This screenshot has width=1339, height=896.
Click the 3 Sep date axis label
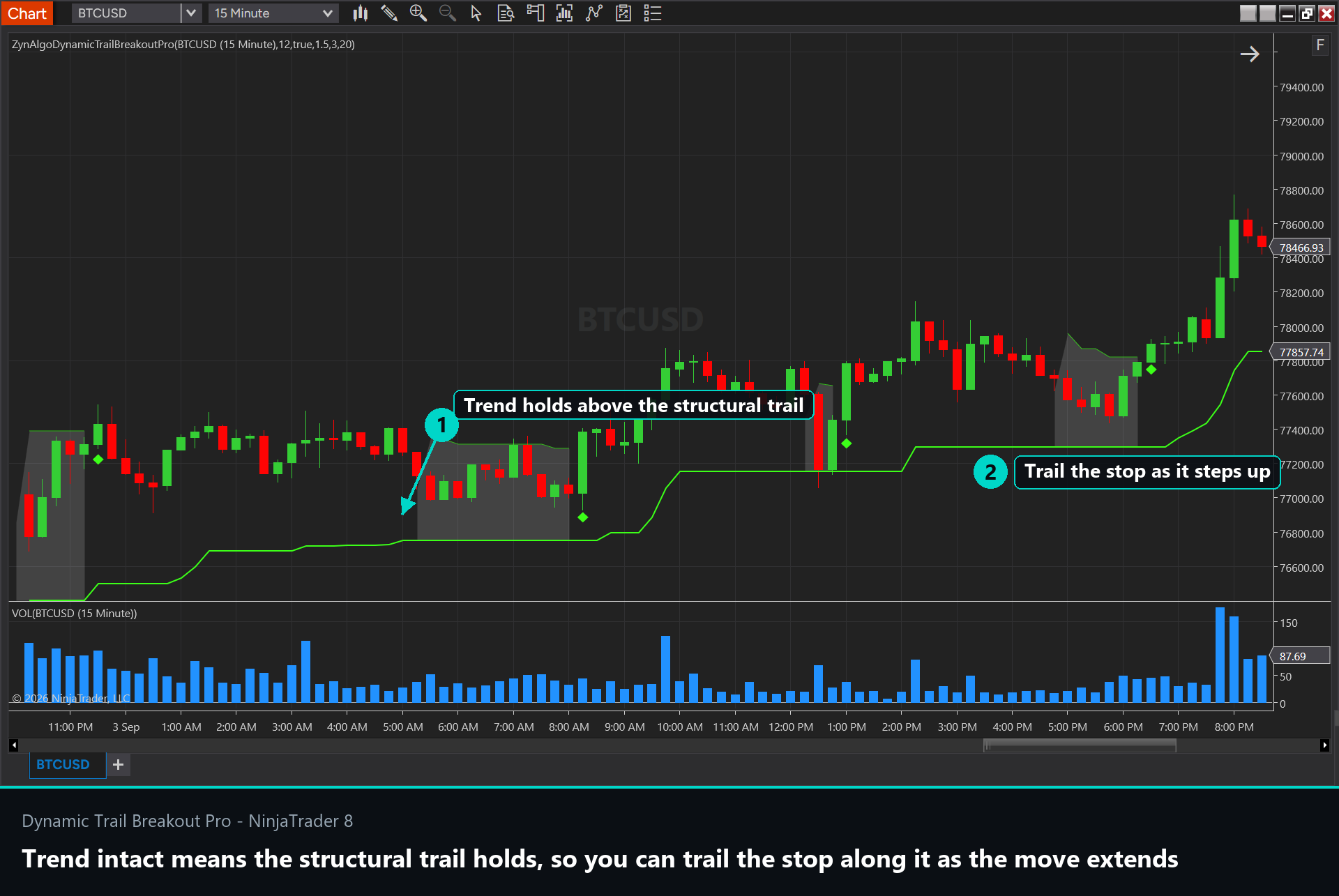coord(126,727)
